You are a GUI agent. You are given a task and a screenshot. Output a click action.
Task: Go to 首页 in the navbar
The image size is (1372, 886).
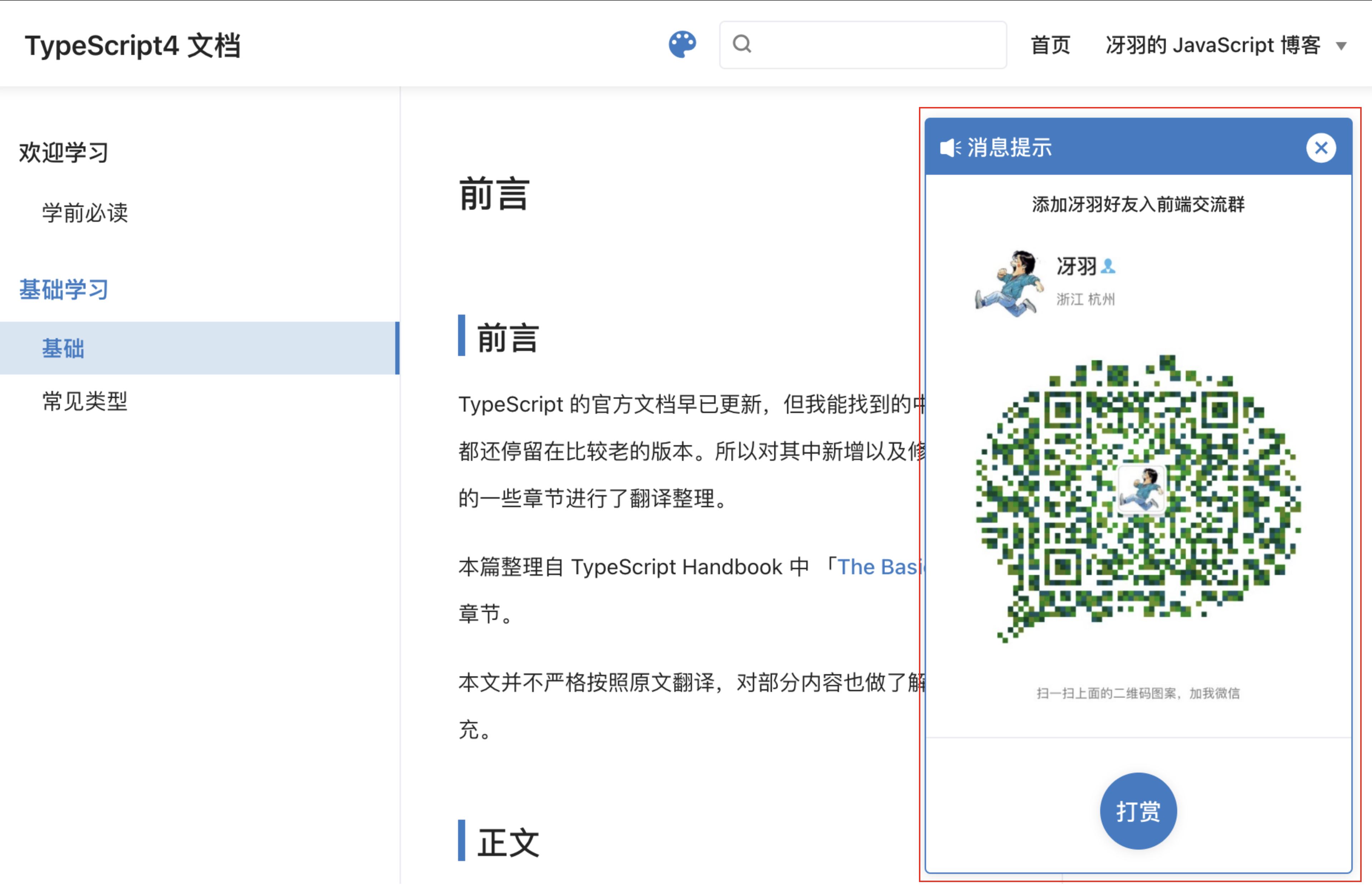(x=1050, y=45)
